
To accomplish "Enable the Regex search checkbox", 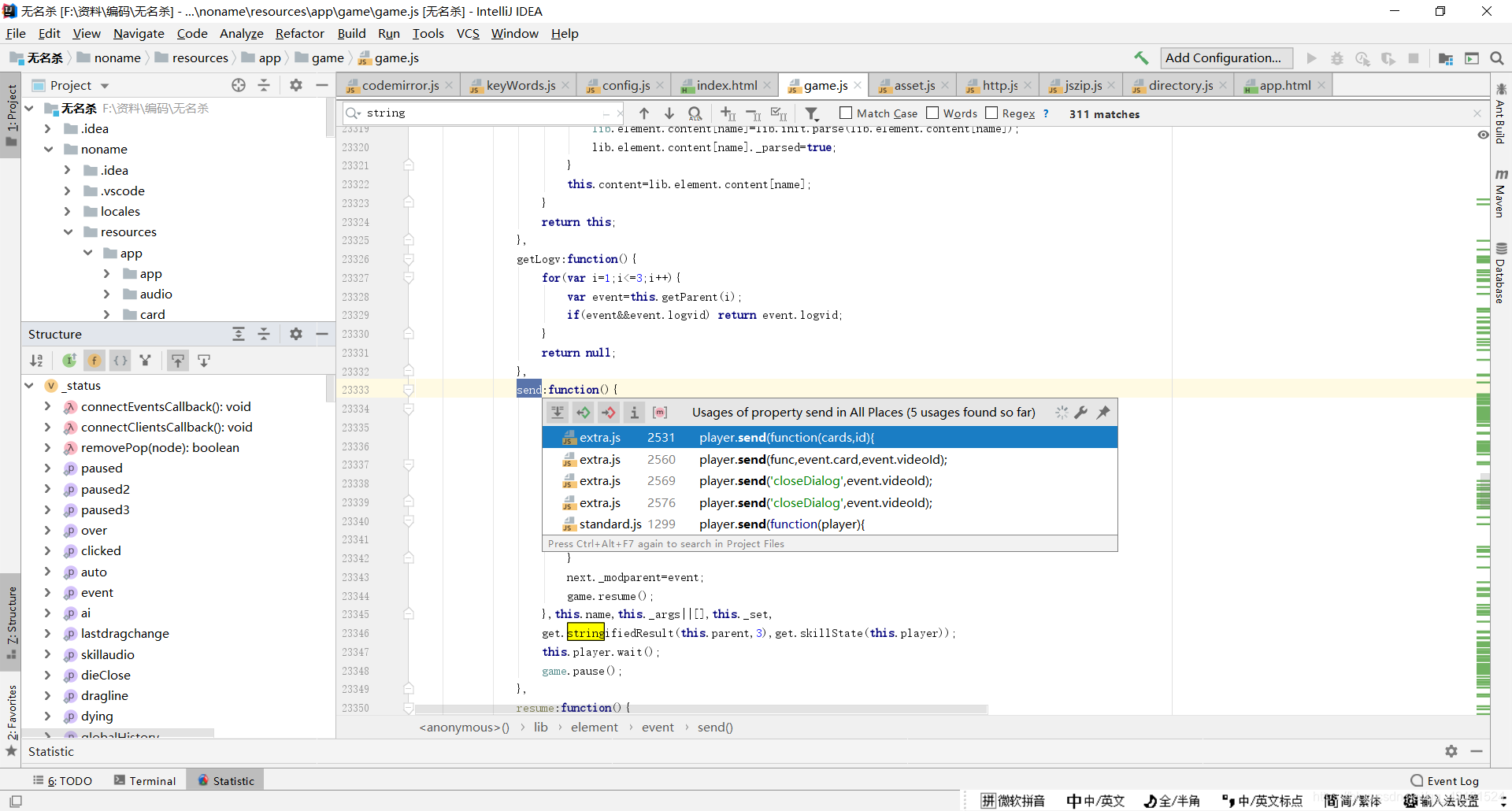I will (x=991, y=113).
